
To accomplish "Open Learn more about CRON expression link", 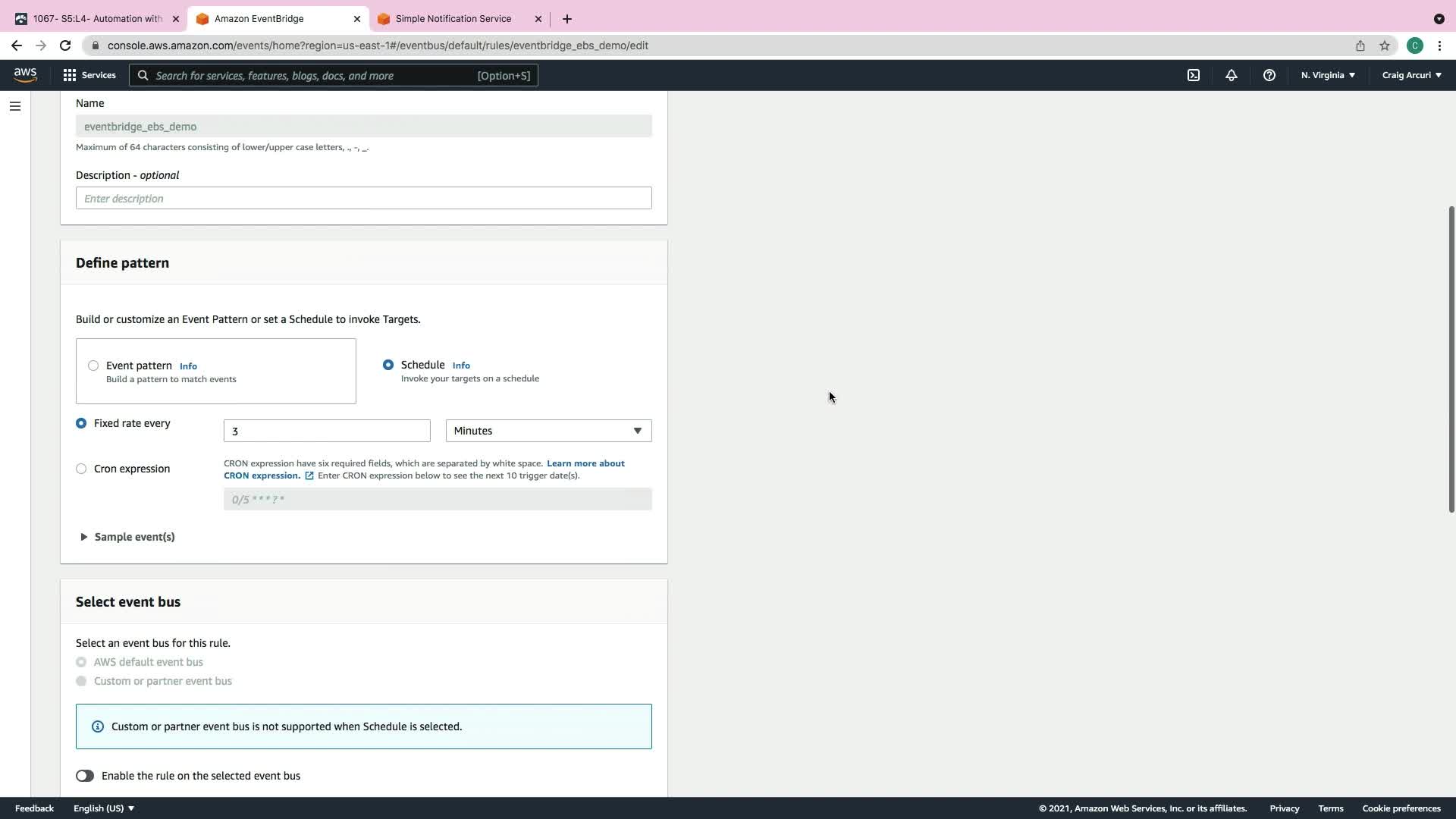I will click(585, 463).
